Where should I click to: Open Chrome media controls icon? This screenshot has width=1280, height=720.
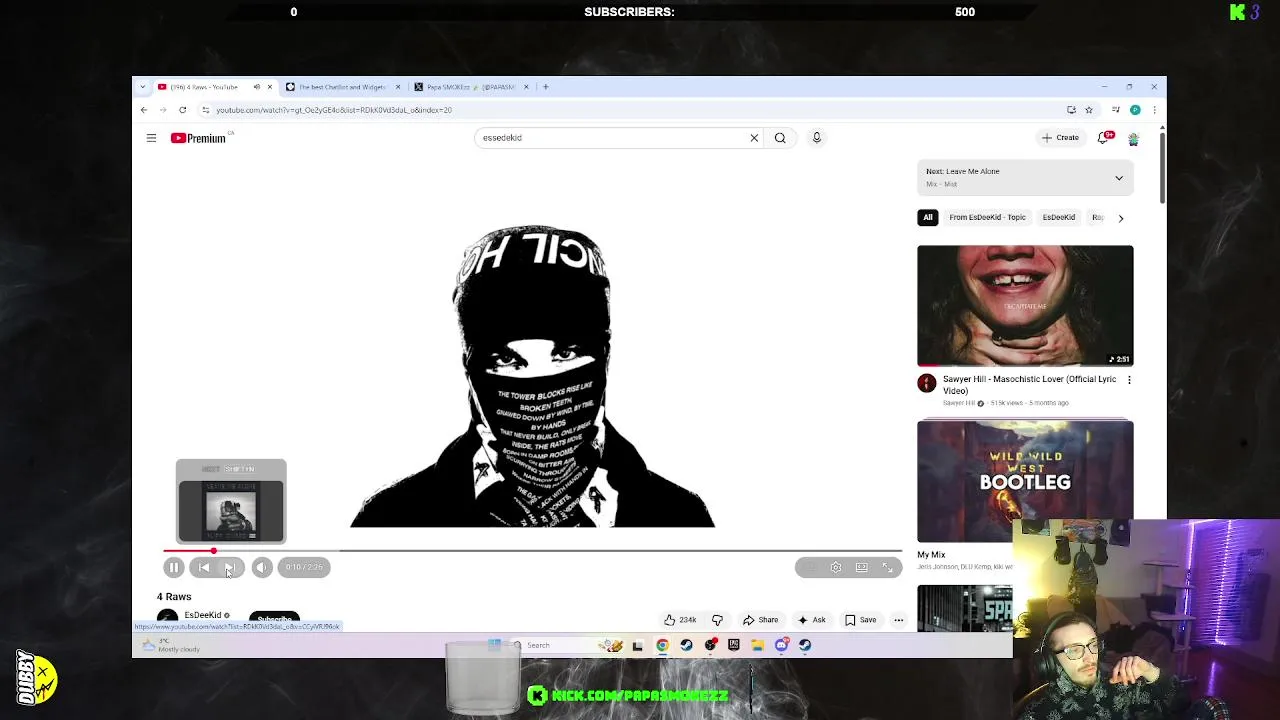tap(1115, 110)
